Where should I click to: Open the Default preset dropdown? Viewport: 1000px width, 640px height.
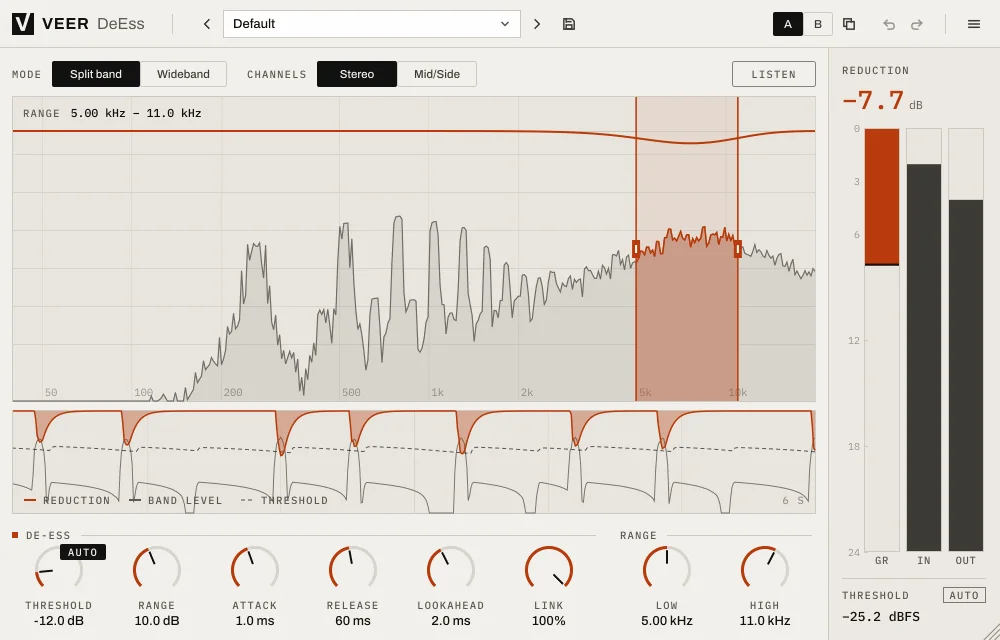point(372,24)
